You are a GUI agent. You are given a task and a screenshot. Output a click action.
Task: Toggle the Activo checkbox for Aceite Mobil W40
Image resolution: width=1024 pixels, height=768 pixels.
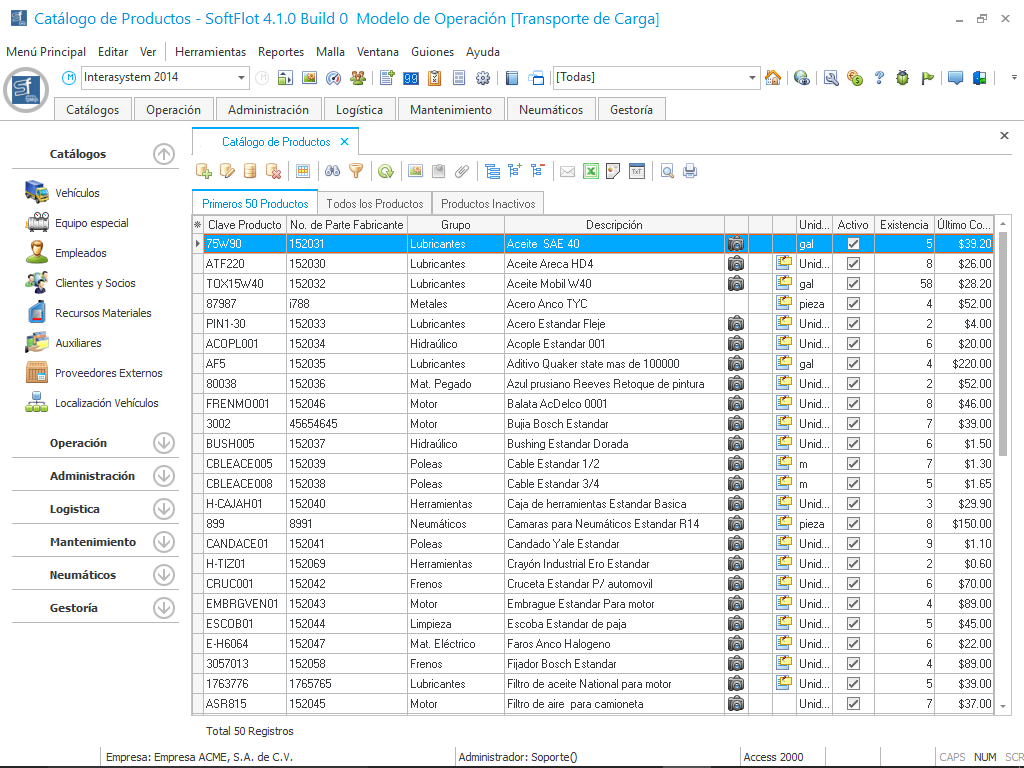[x=853, y=284]
